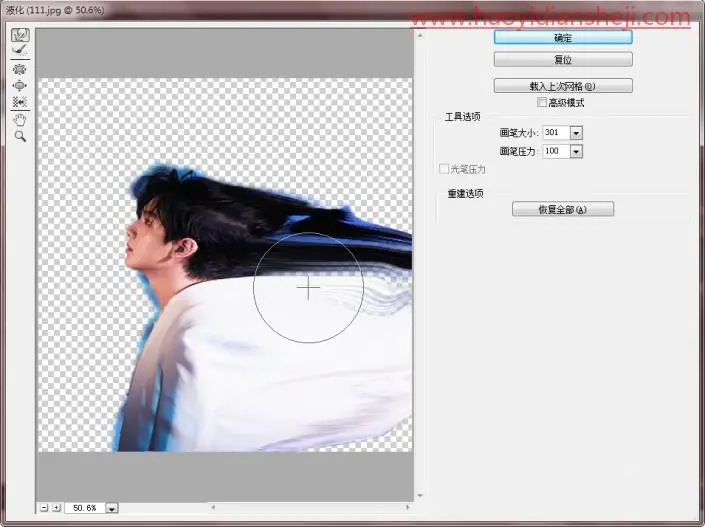Click the 恢复全部 button
This screenshot has height=527, width=705.
pyautogui.click(x=563, y=209)
